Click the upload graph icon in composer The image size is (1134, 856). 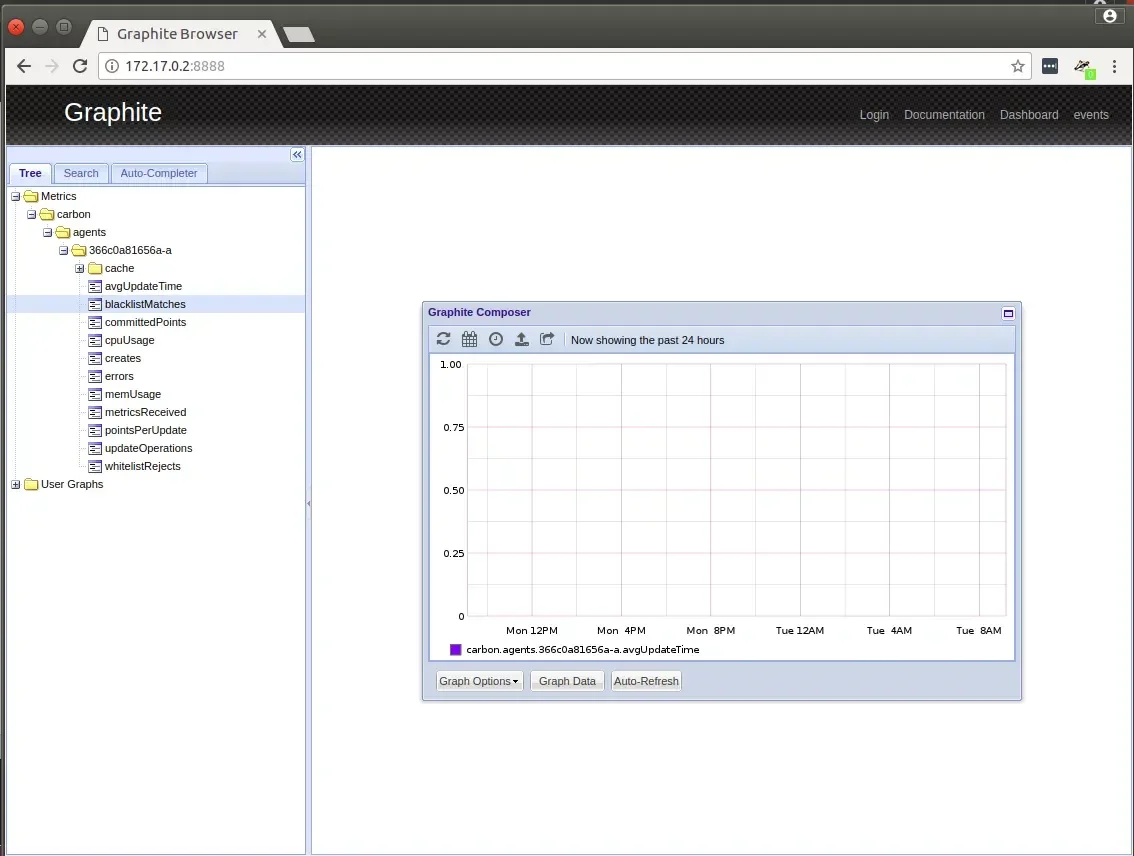(521, 339)
